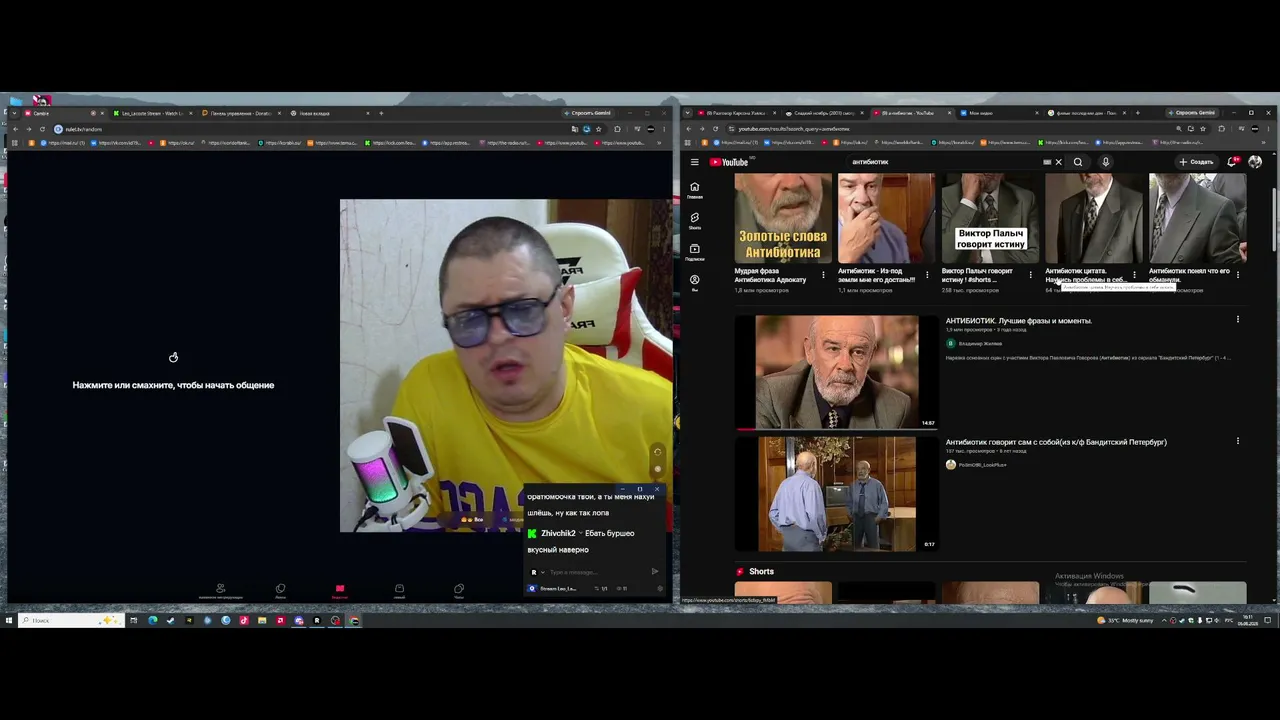Open more options for 'Антибиотик говорит сам с собой'

1237,441
